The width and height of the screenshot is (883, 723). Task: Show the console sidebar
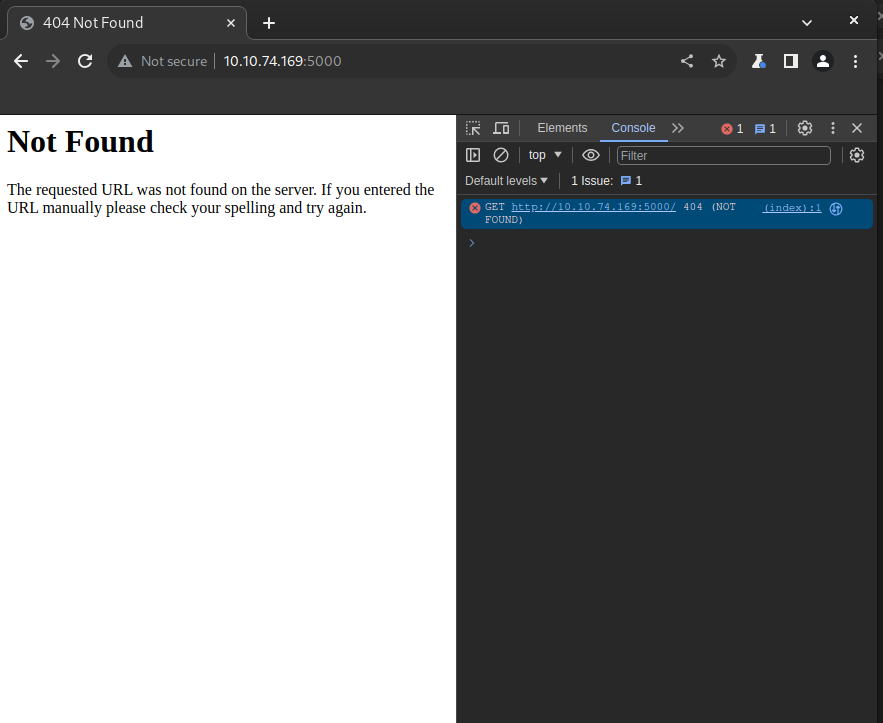[473, 155]
